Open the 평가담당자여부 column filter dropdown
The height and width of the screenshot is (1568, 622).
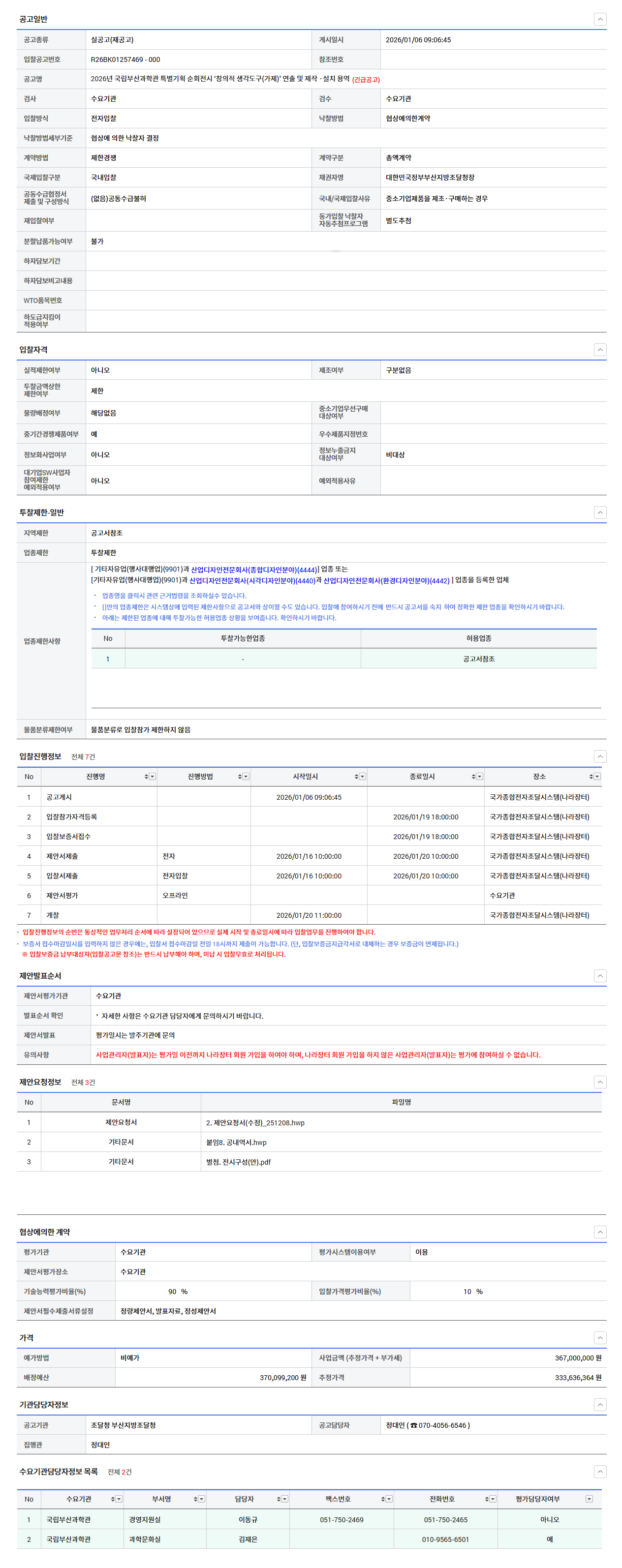tap(589, 1499)
